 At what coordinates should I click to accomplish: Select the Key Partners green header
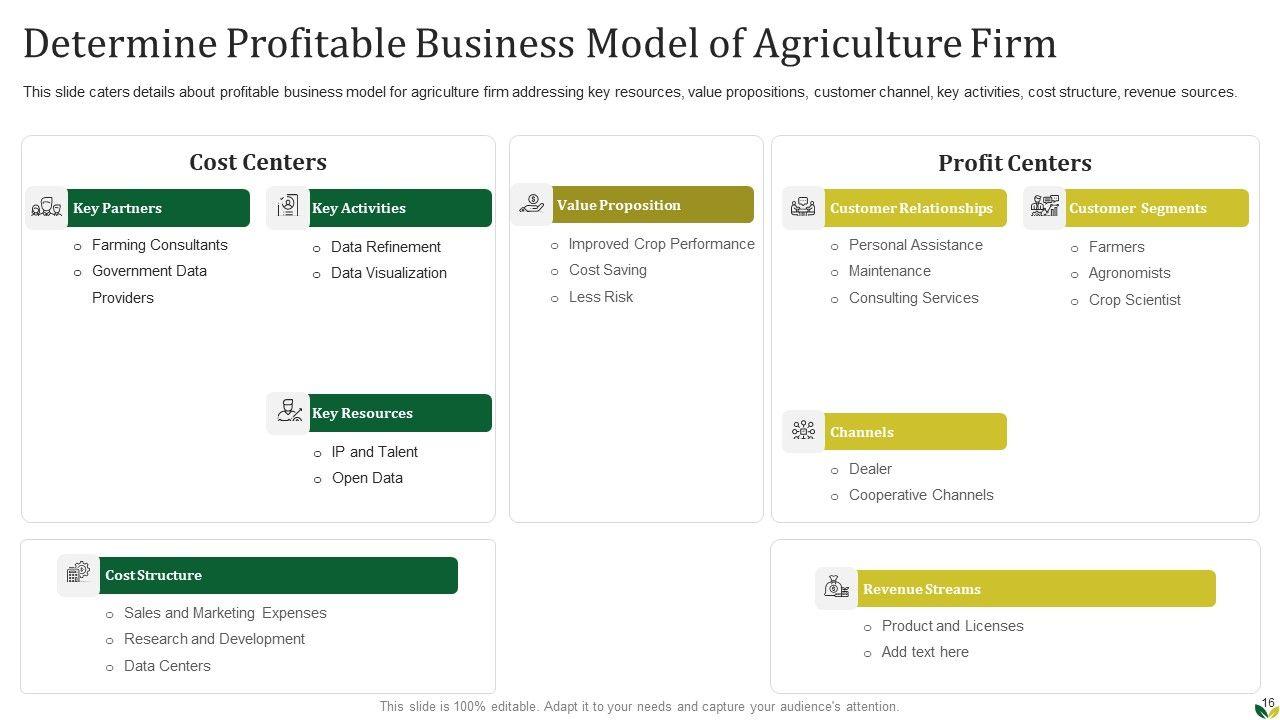point(158,208)
